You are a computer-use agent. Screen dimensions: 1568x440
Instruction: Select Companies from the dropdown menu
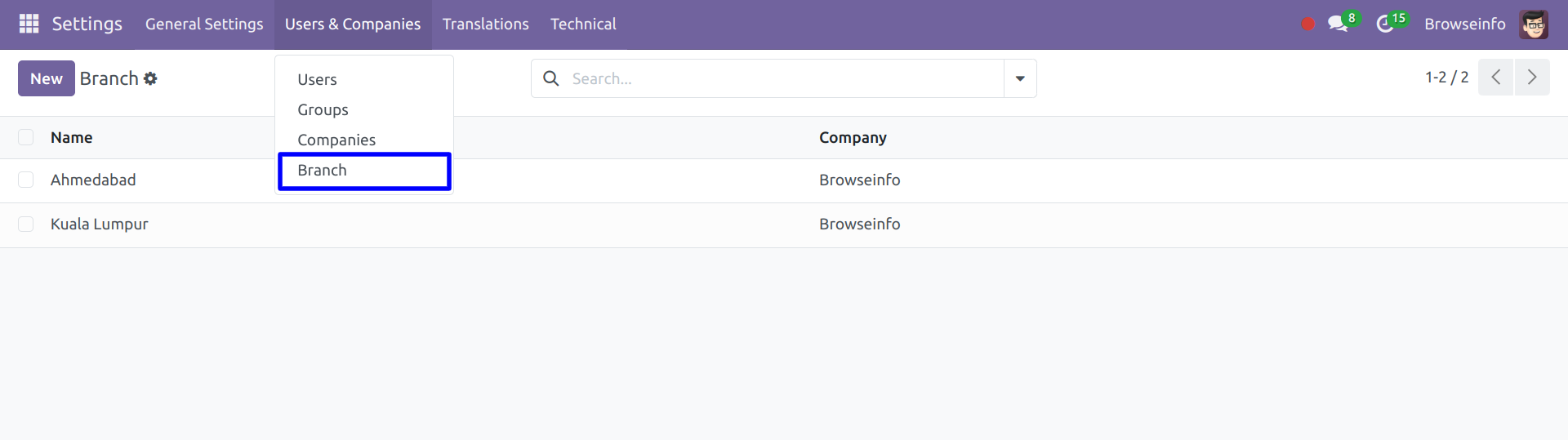[336, 140]
